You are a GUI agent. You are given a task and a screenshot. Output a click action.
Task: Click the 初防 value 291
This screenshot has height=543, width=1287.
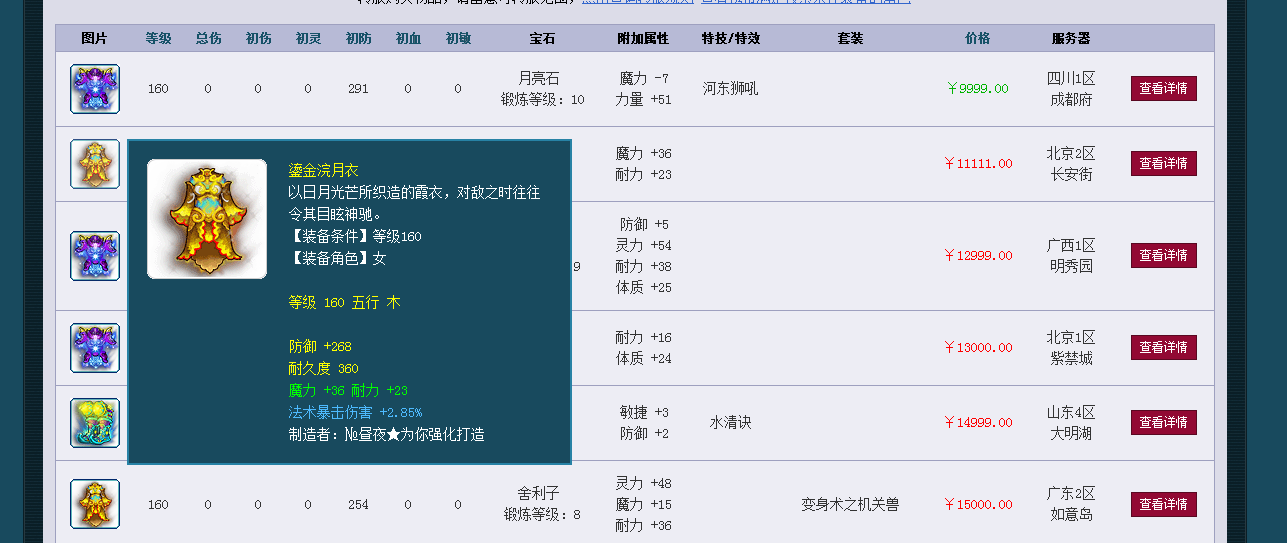click(x=358, y=88)
